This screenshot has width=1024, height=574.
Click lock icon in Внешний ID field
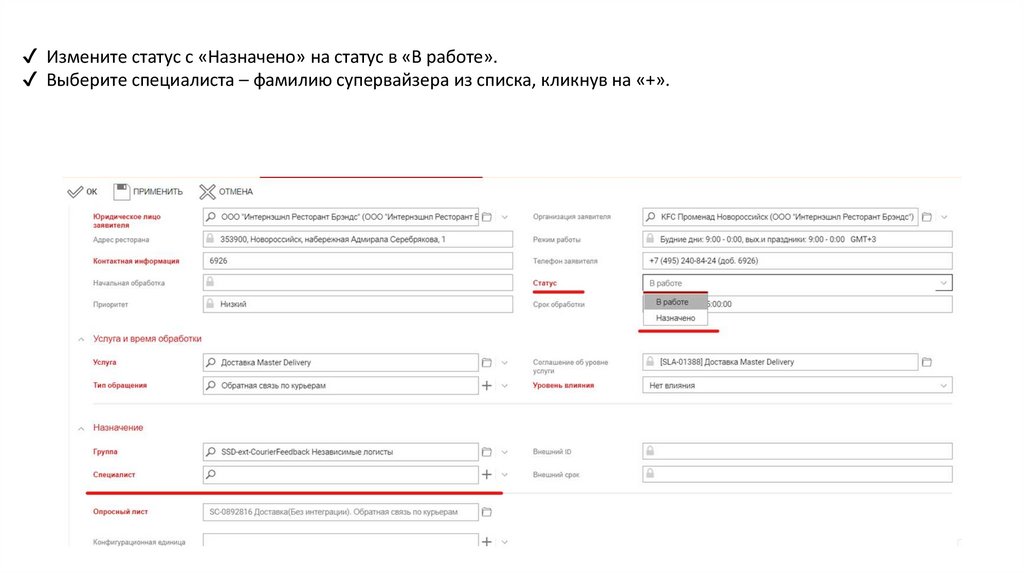click(x=650, y=451)
